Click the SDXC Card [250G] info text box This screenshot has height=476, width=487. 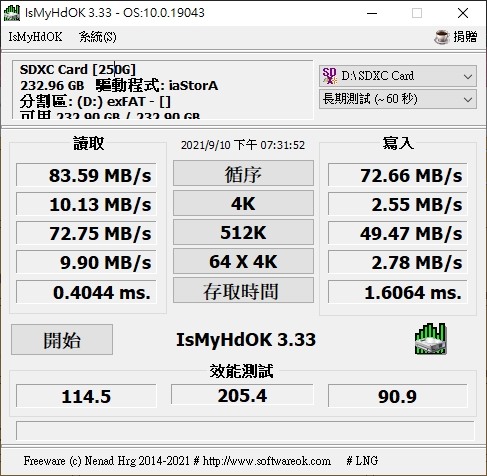pyautogui.click(x=163, y=89)
